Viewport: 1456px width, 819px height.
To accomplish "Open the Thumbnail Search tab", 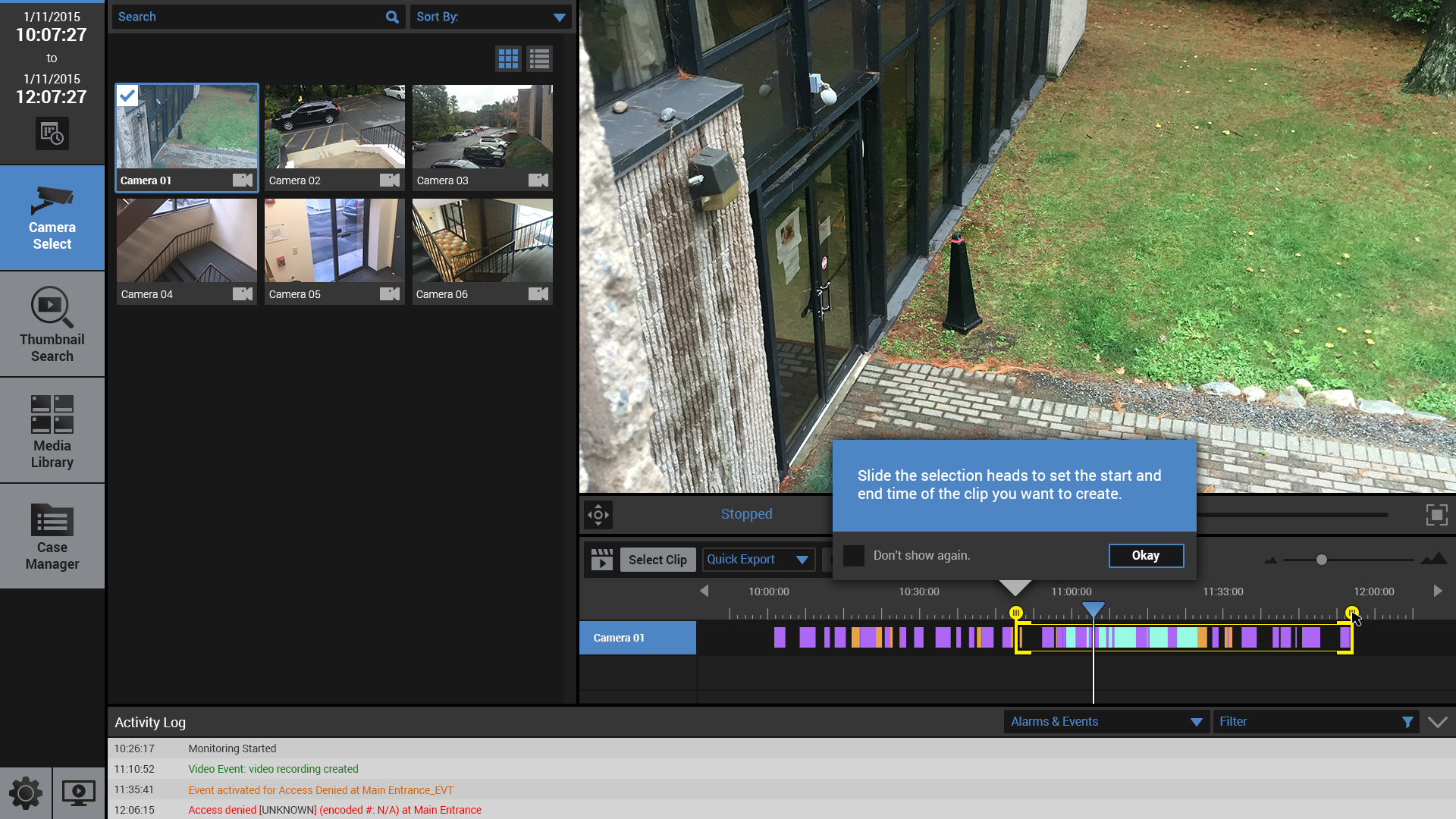I will pyautogui.click(x=52, y=325).
